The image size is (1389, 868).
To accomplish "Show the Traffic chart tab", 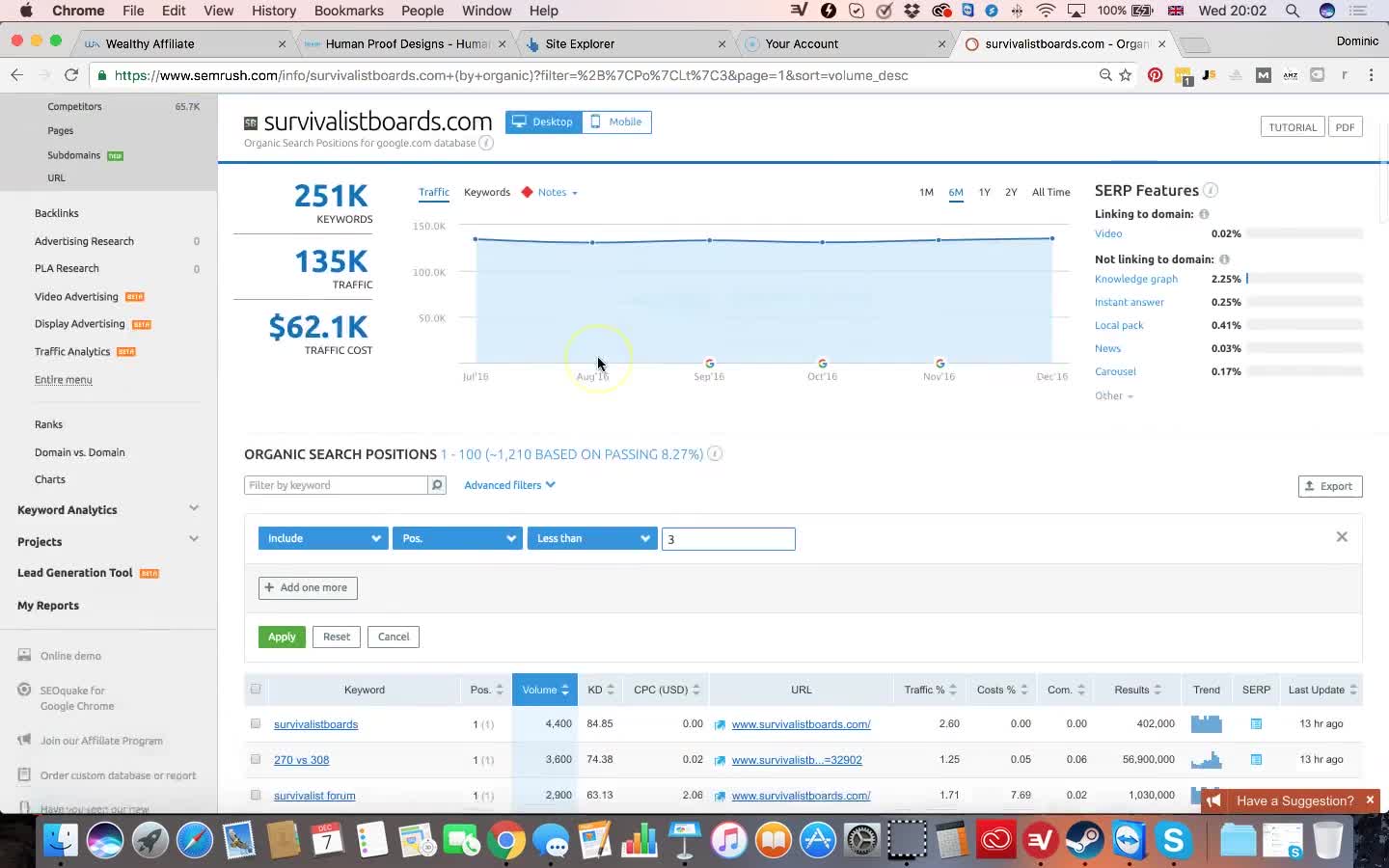I will (x=434, y=192).
